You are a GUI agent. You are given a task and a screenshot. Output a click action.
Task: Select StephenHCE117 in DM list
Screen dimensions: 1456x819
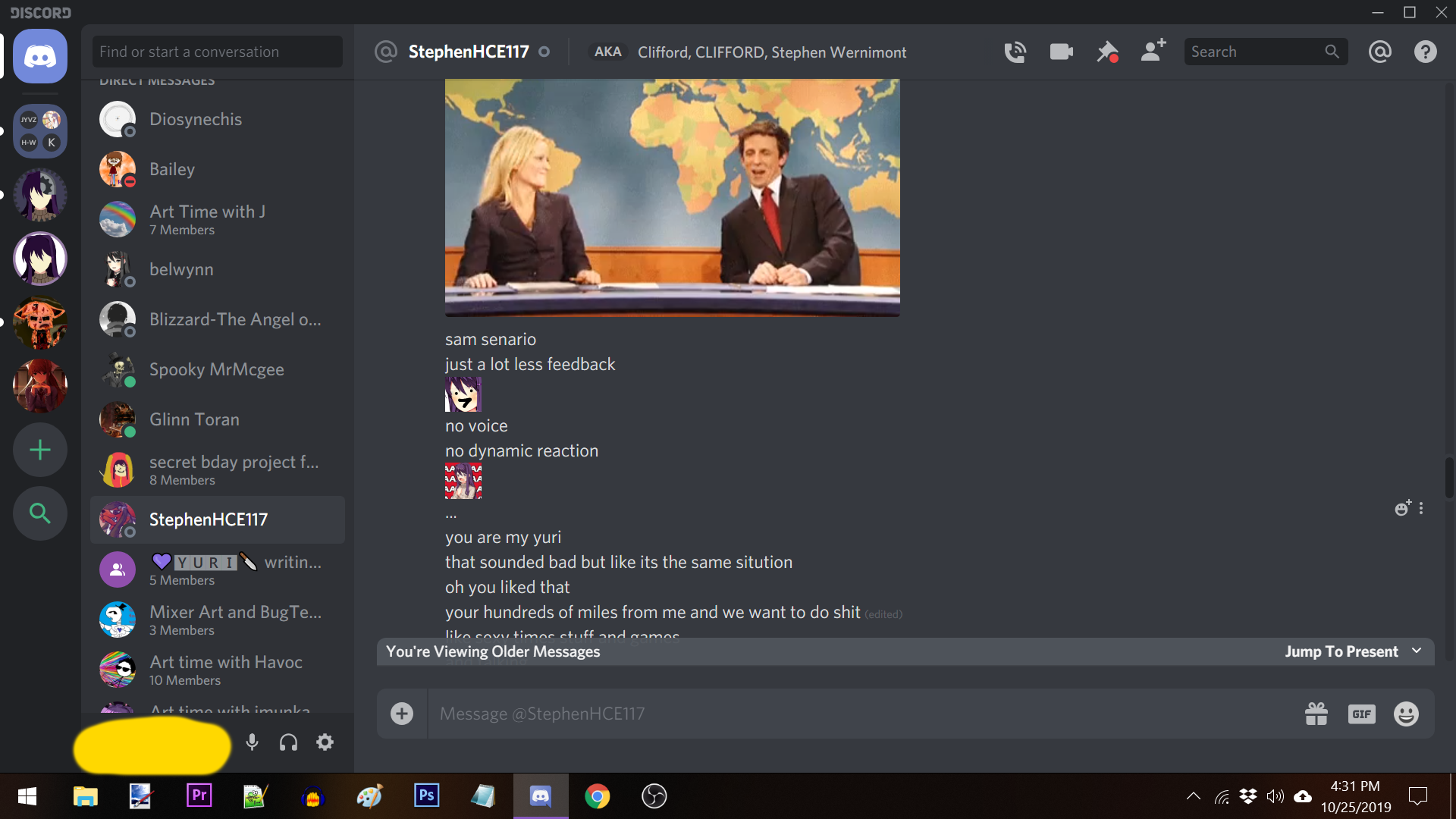tap(218, 519)
